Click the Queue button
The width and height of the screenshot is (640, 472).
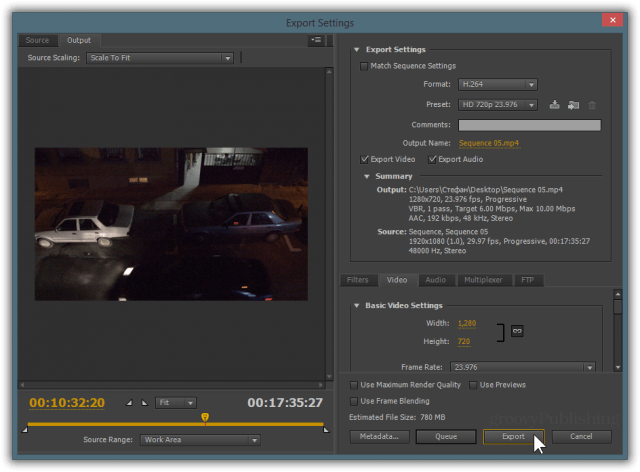coord(446,436)
